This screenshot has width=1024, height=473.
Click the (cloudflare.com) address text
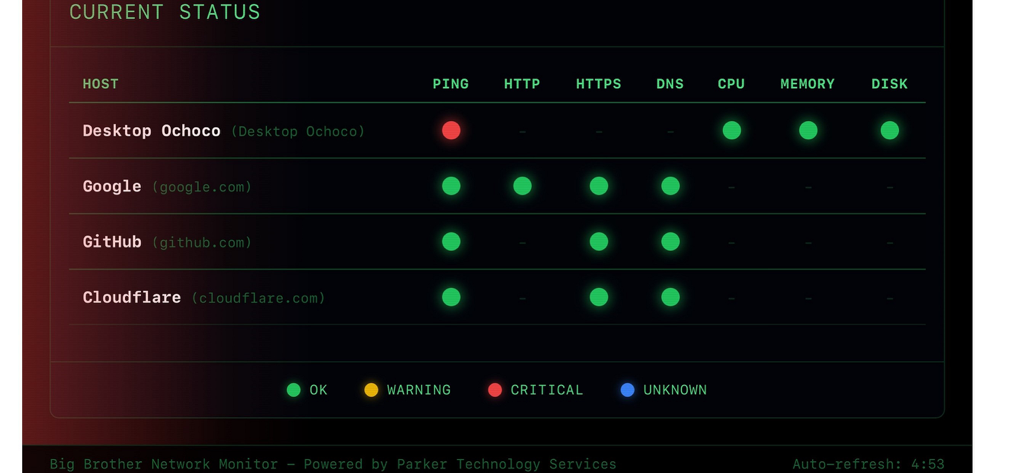(259, 298)
